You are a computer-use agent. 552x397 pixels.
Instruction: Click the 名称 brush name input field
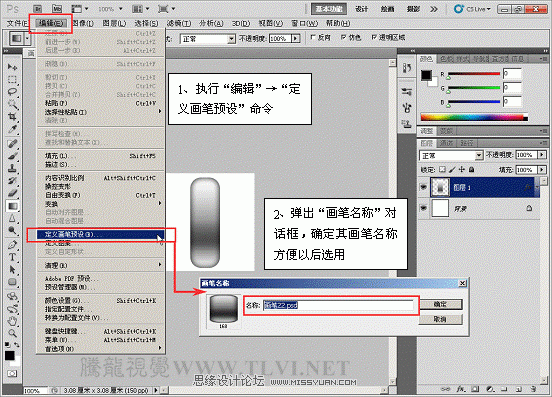338,305
